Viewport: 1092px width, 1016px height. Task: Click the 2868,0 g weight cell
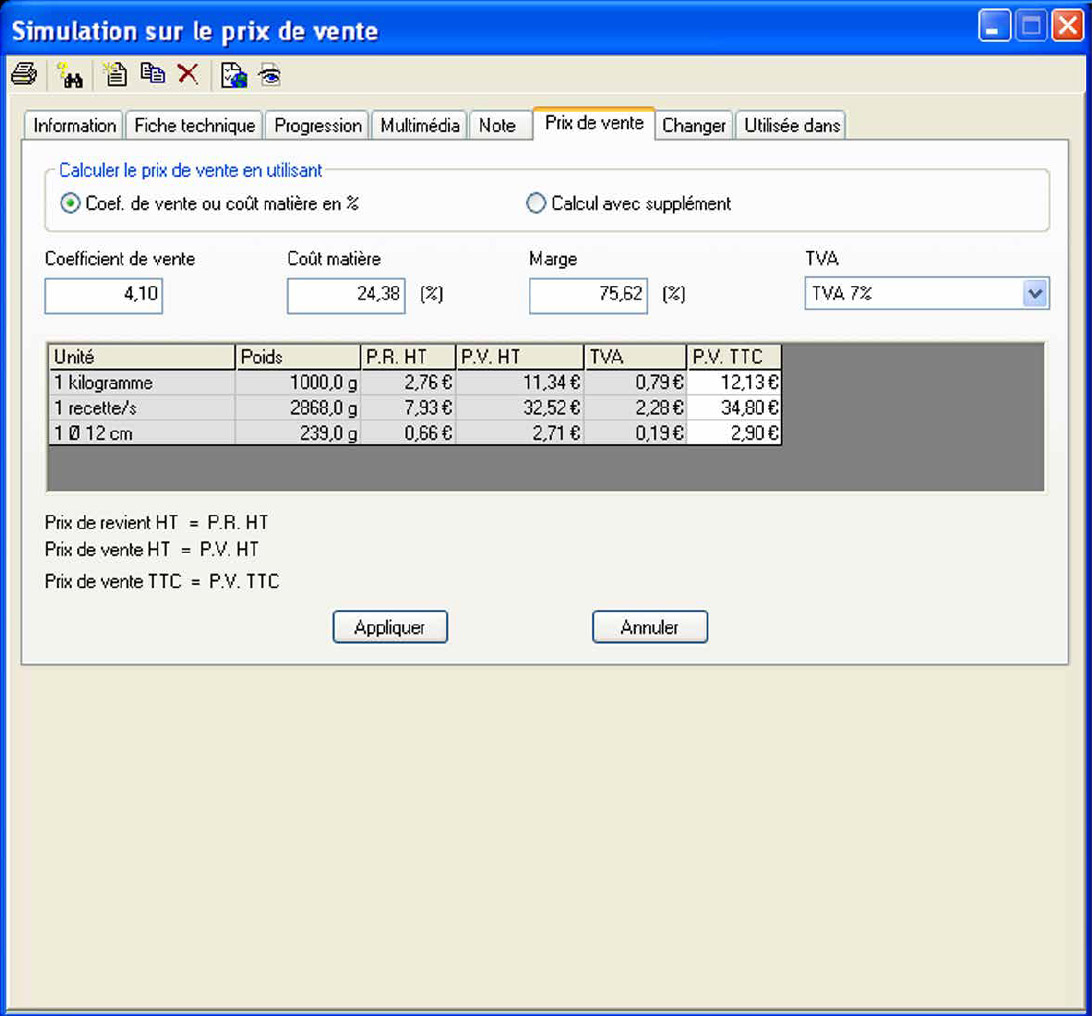click(298, 407)
